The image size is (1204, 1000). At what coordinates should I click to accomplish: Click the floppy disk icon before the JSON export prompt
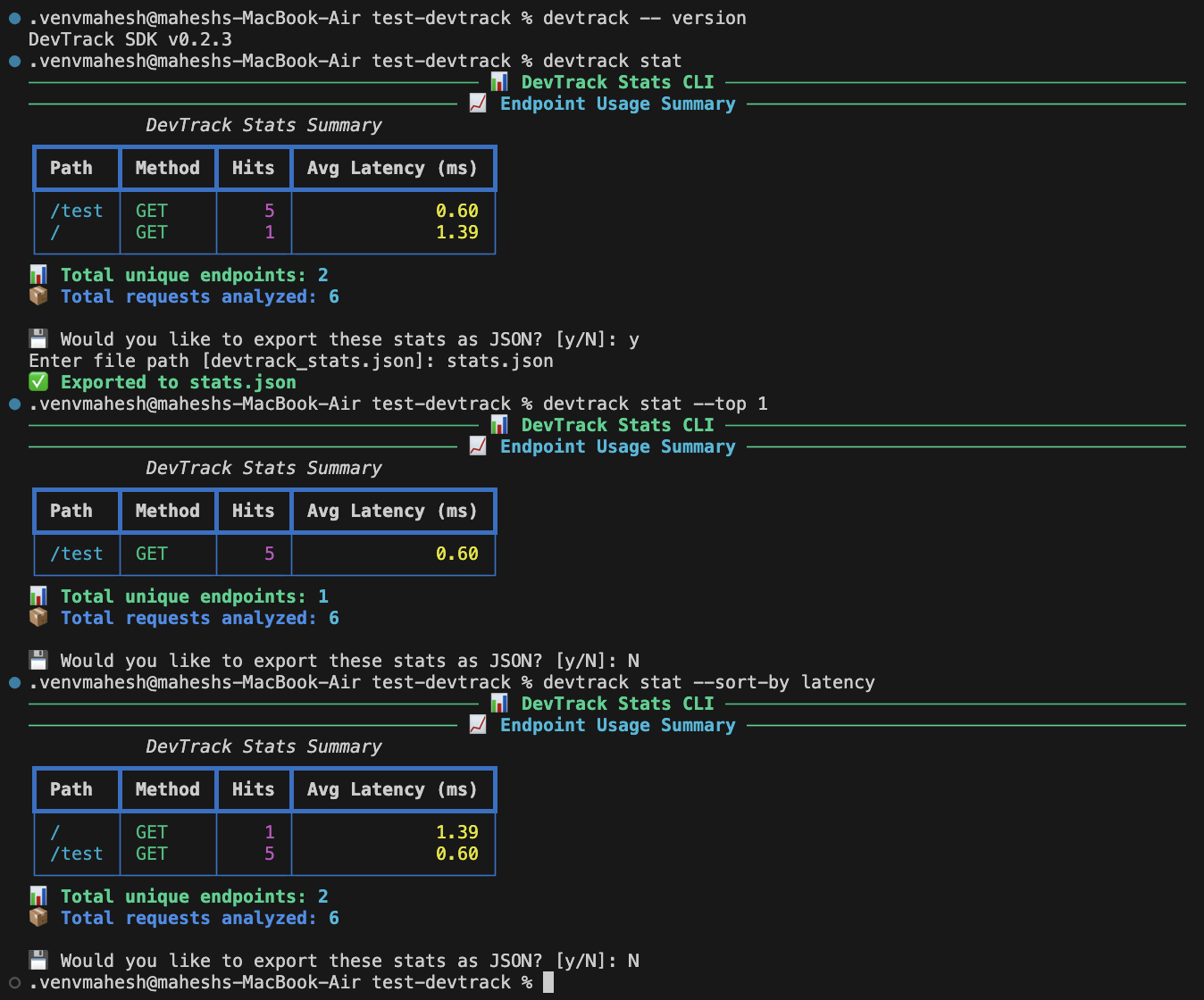[x=37, y=337]
